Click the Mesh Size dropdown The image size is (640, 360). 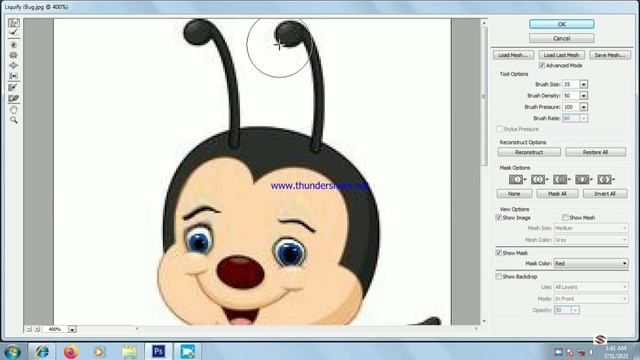591,228
